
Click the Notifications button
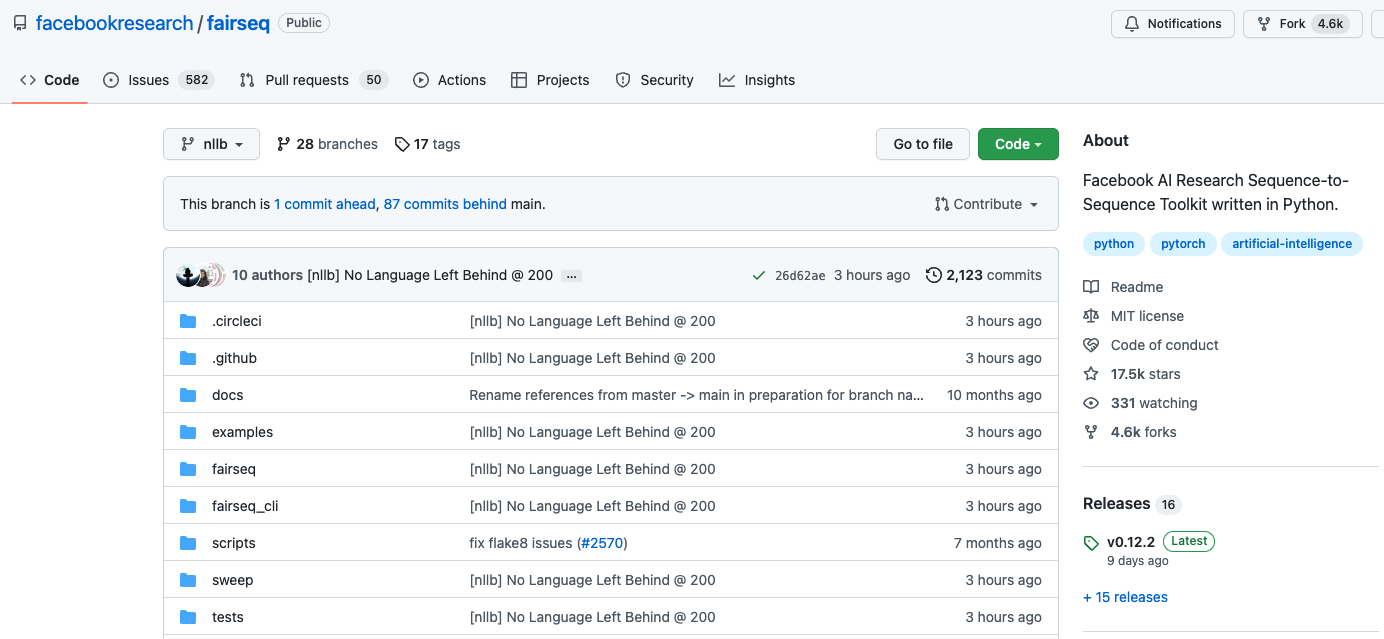tap(1173, 24)
